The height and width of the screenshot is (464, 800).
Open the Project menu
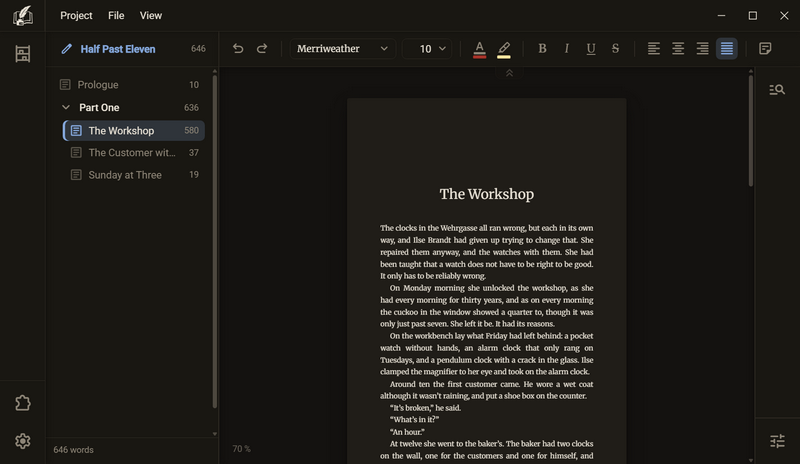[76, 15]
